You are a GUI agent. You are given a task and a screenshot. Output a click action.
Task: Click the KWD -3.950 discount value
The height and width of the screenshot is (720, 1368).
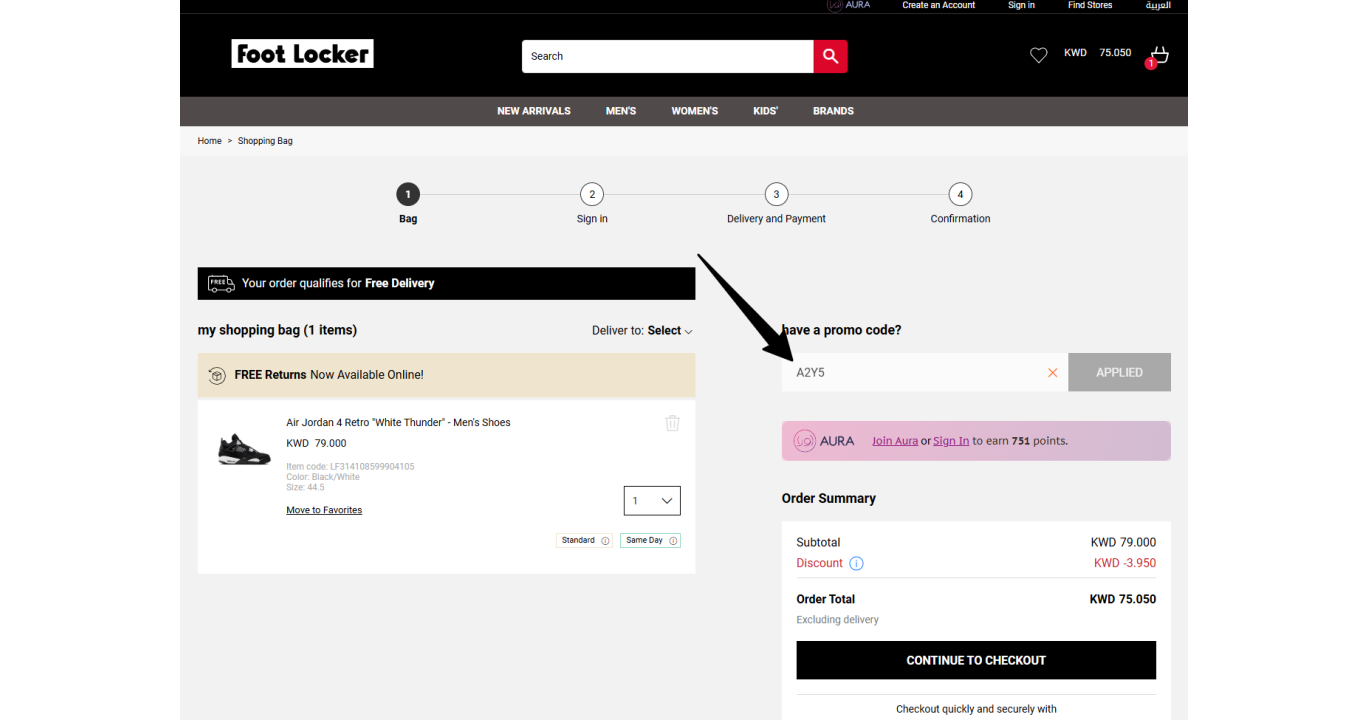1125,563
